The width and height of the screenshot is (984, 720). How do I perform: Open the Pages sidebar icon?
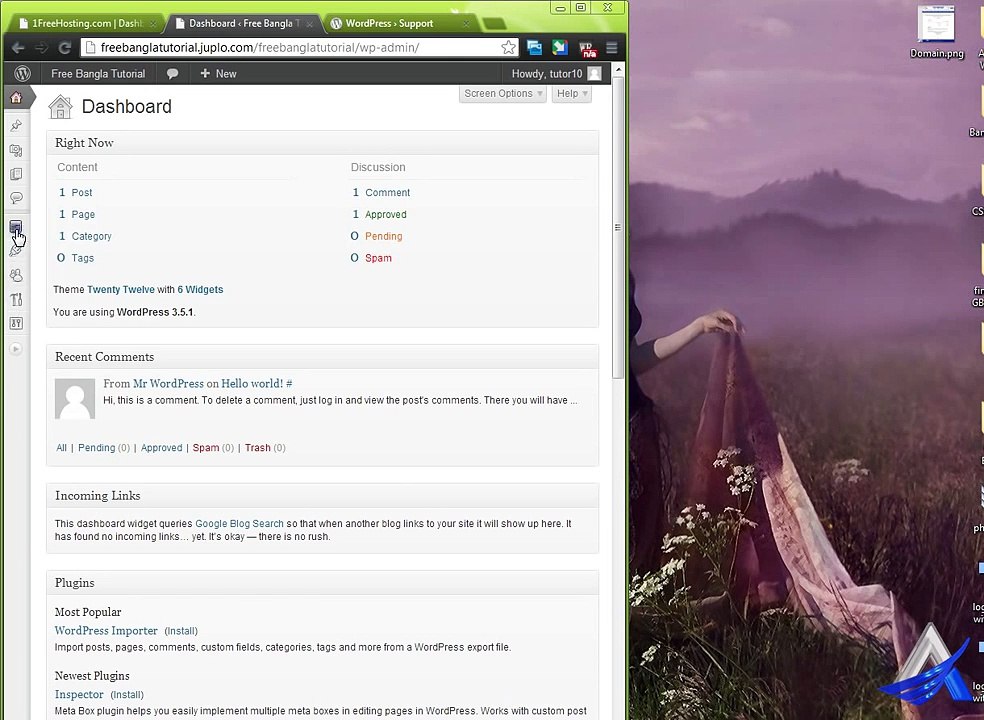point(16,174)
